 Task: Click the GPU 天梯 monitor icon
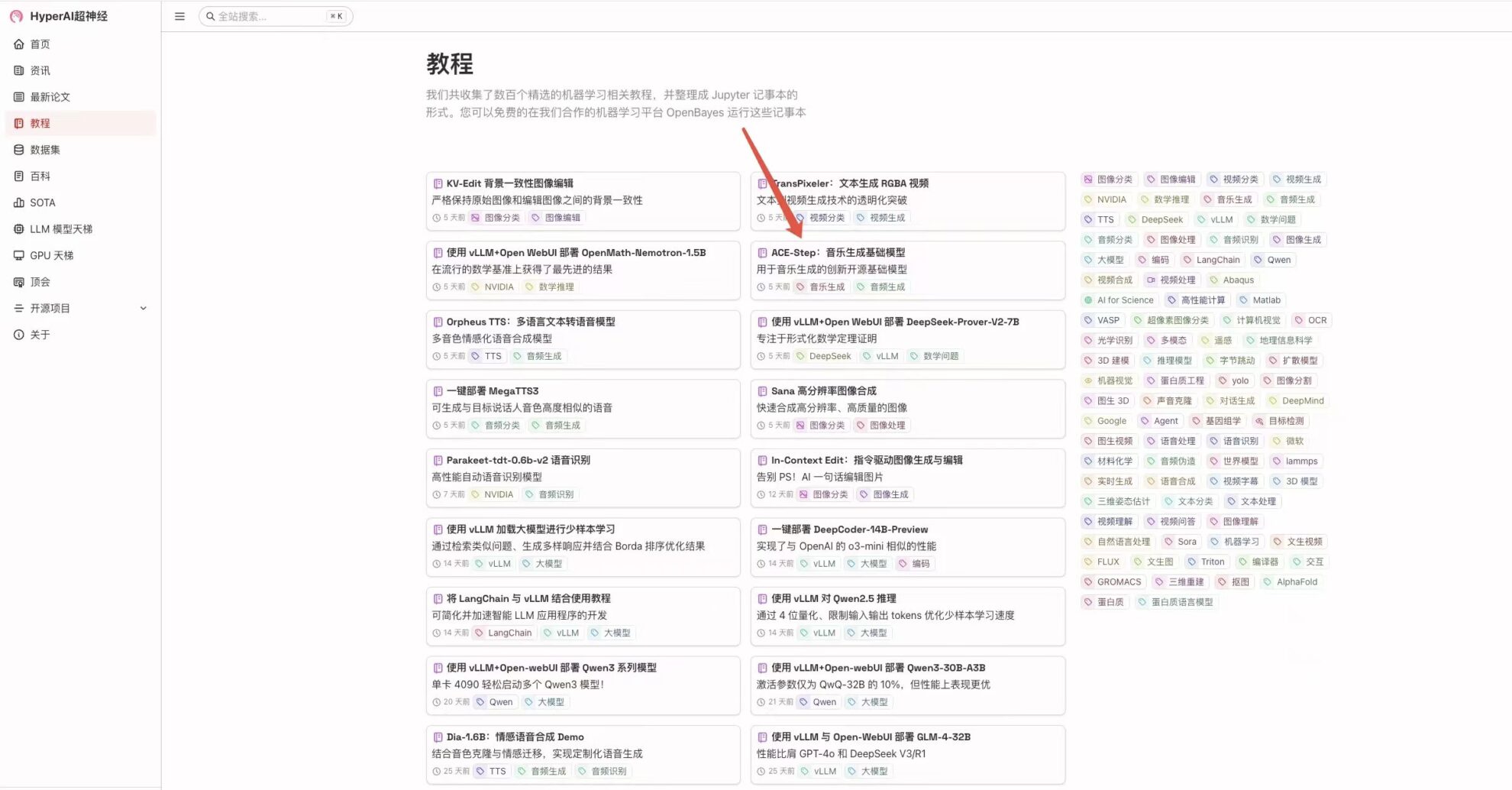[x=19, y=255]
